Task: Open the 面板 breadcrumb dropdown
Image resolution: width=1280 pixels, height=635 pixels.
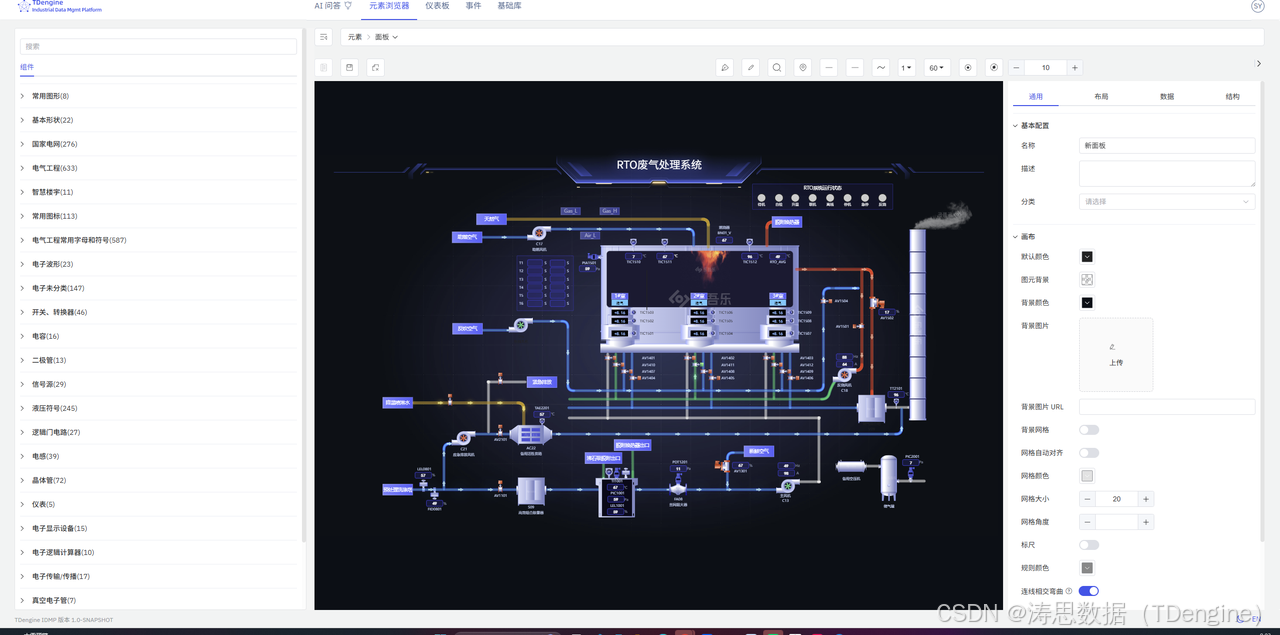Action: pos(386,37)
